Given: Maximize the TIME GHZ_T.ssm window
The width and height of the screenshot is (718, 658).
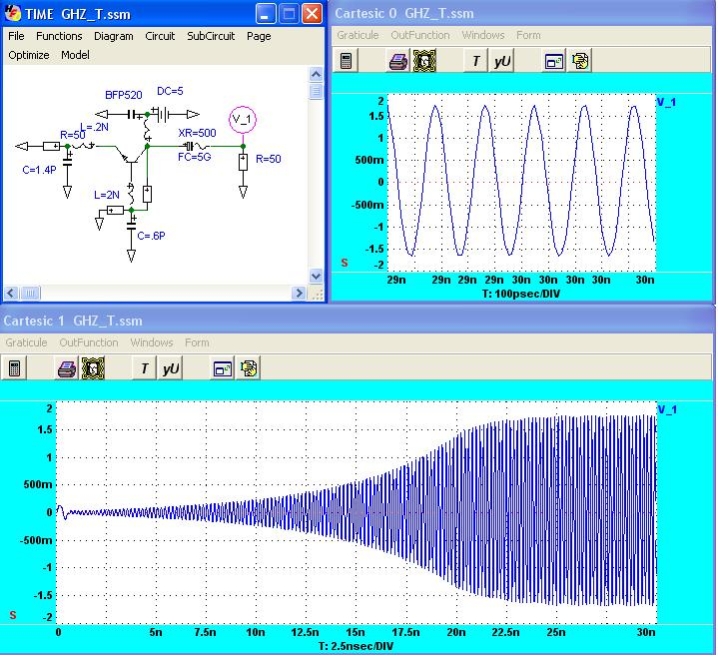Looking at the screenshot, I should (x=289, y=14).
